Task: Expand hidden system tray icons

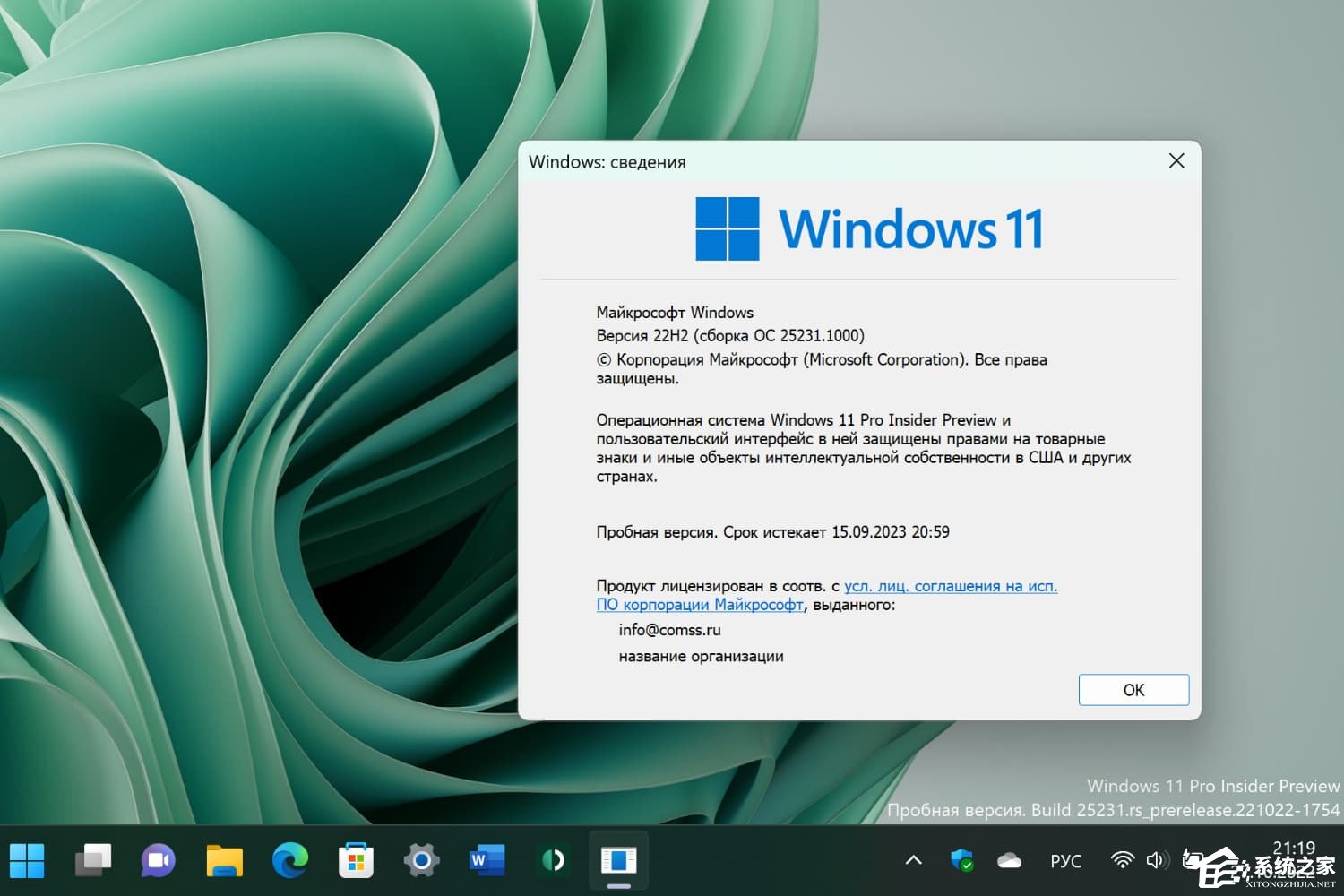Action: 912,859
